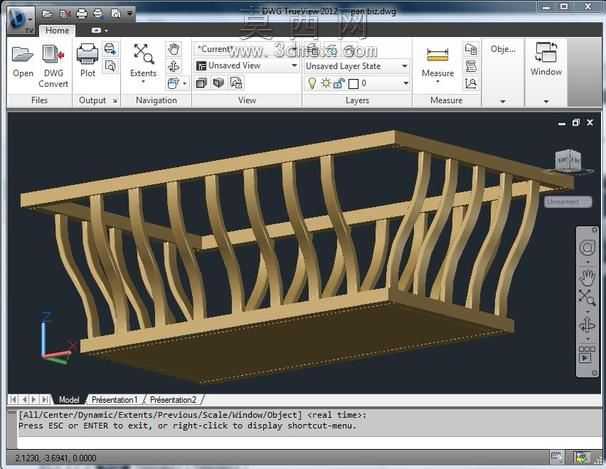Screen dimensions: 606x469
Task: Expand the Window panel arrow
Action: pos(546,101)
